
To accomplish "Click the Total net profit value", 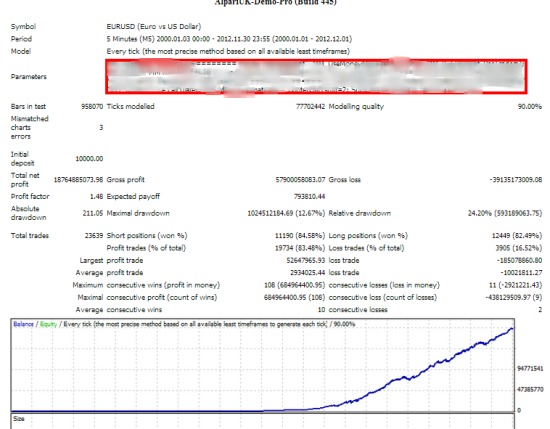I will tap(78, 180).
